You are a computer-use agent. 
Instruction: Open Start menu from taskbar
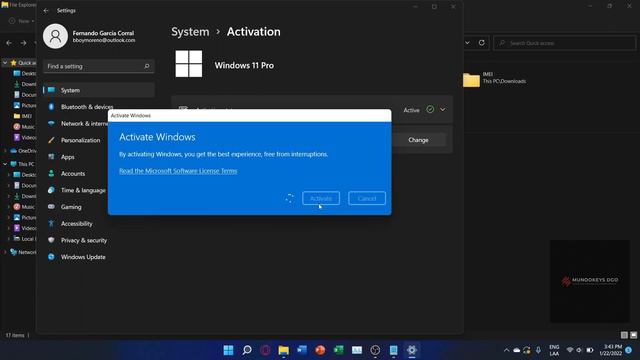(x=229, y=350)
